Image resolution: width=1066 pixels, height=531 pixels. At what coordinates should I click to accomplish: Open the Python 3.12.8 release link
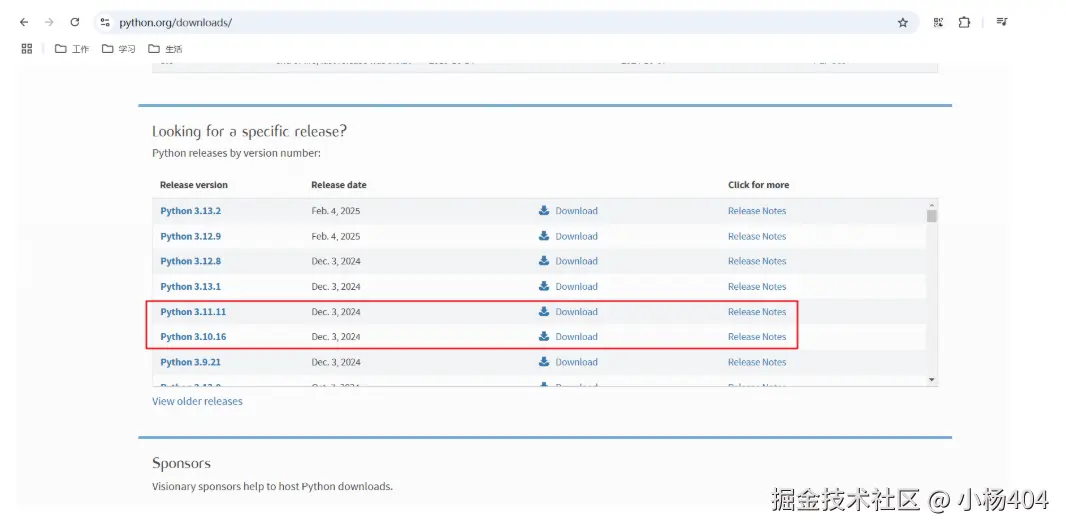click(x=190, y=261)
